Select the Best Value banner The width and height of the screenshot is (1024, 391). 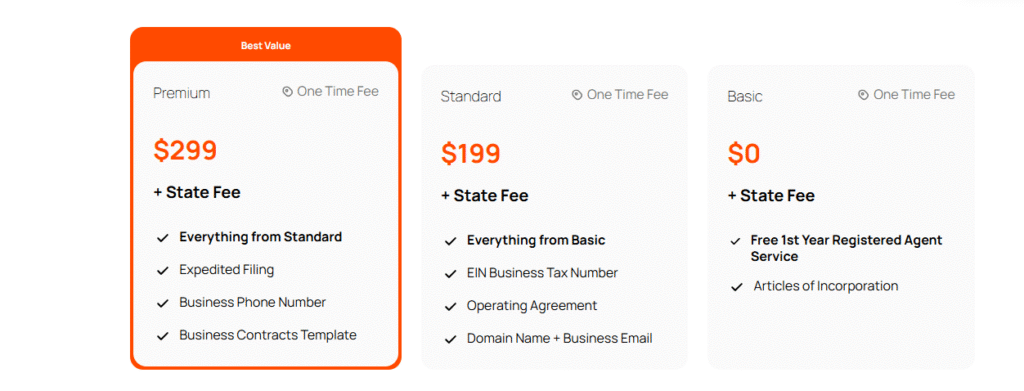[266, 46]
